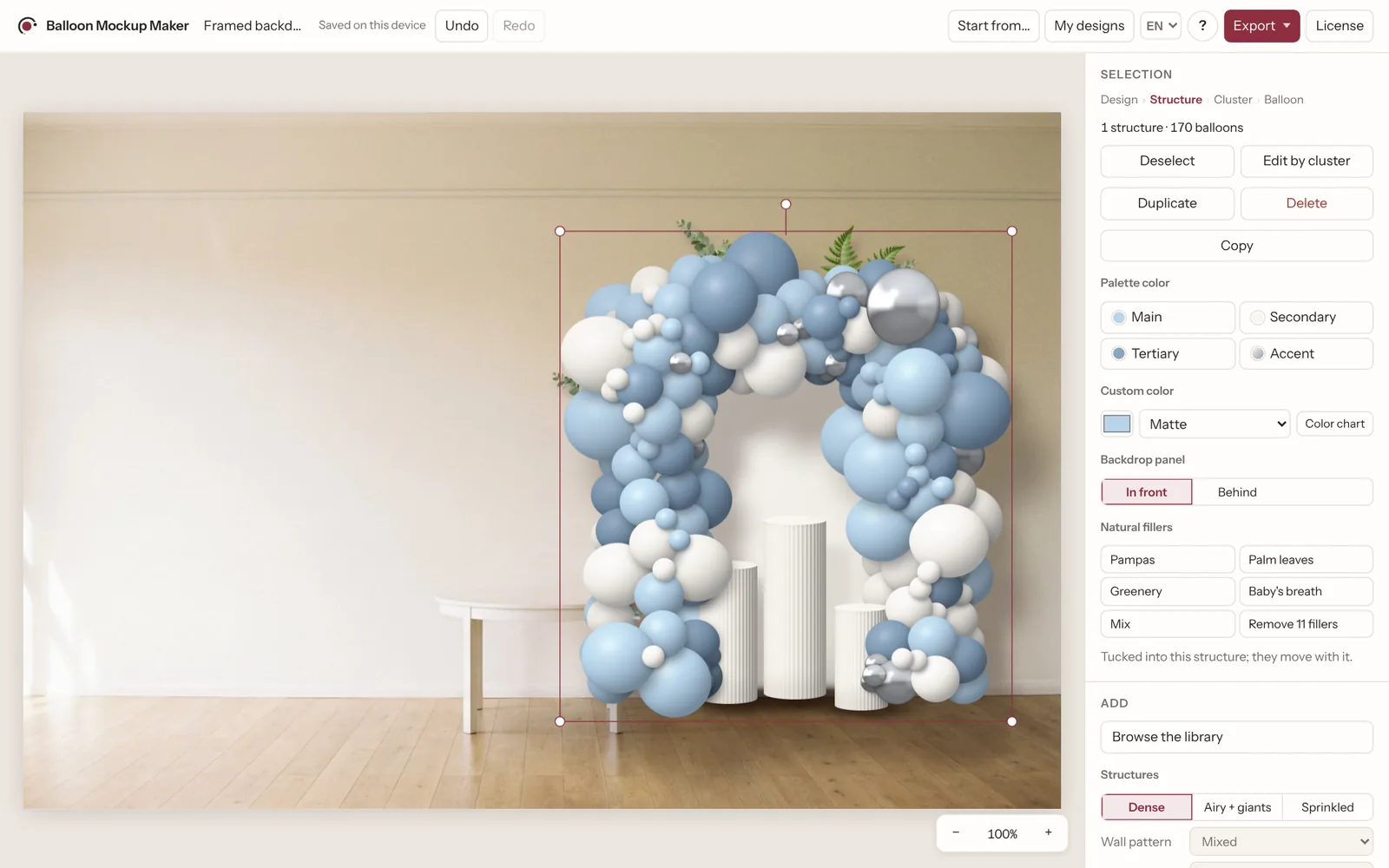Switch to the Balloon selection level
The width and height of the screenshot is (1389, 868).
pos(1284,100)
